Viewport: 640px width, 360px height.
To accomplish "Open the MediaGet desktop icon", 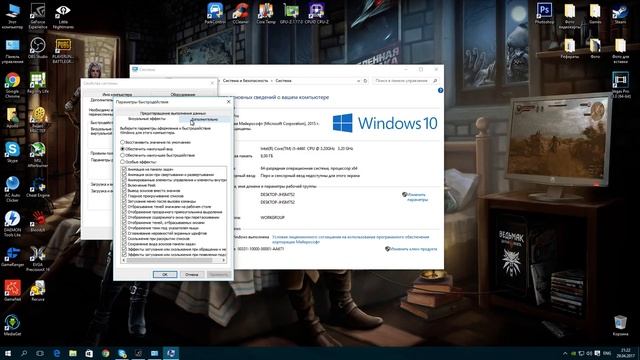I will [x=12, y=325].
